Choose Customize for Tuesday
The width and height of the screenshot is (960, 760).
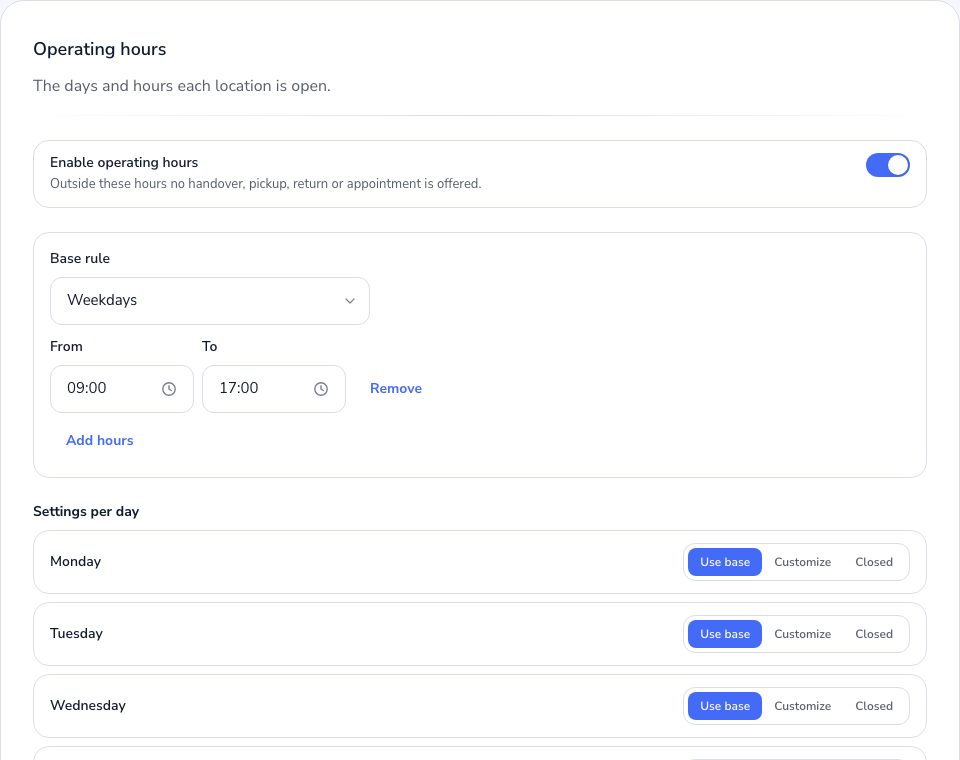pos(802,634)
